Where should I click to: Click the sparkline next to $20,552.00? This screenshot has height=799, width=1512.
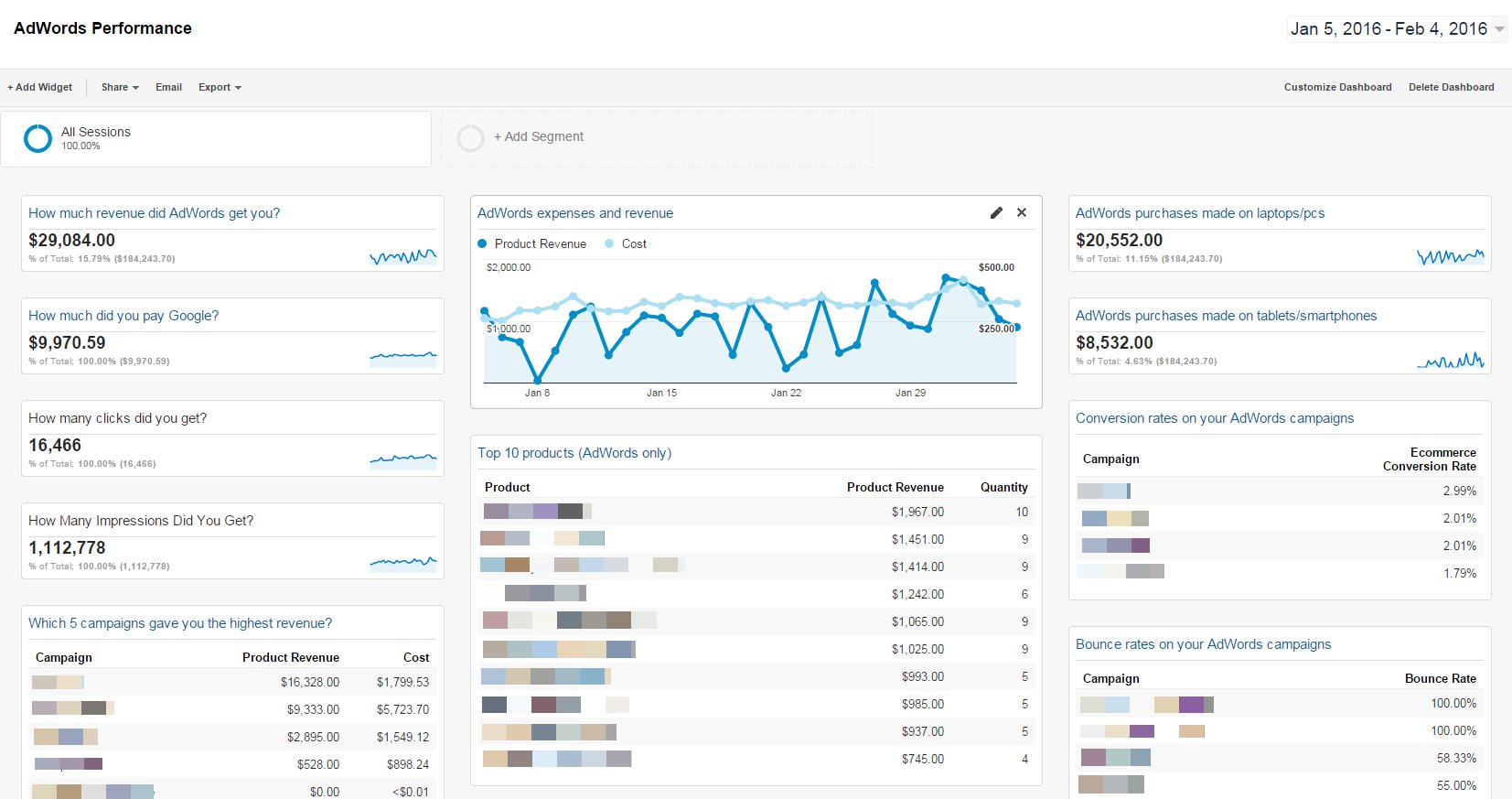point(1451,256)
